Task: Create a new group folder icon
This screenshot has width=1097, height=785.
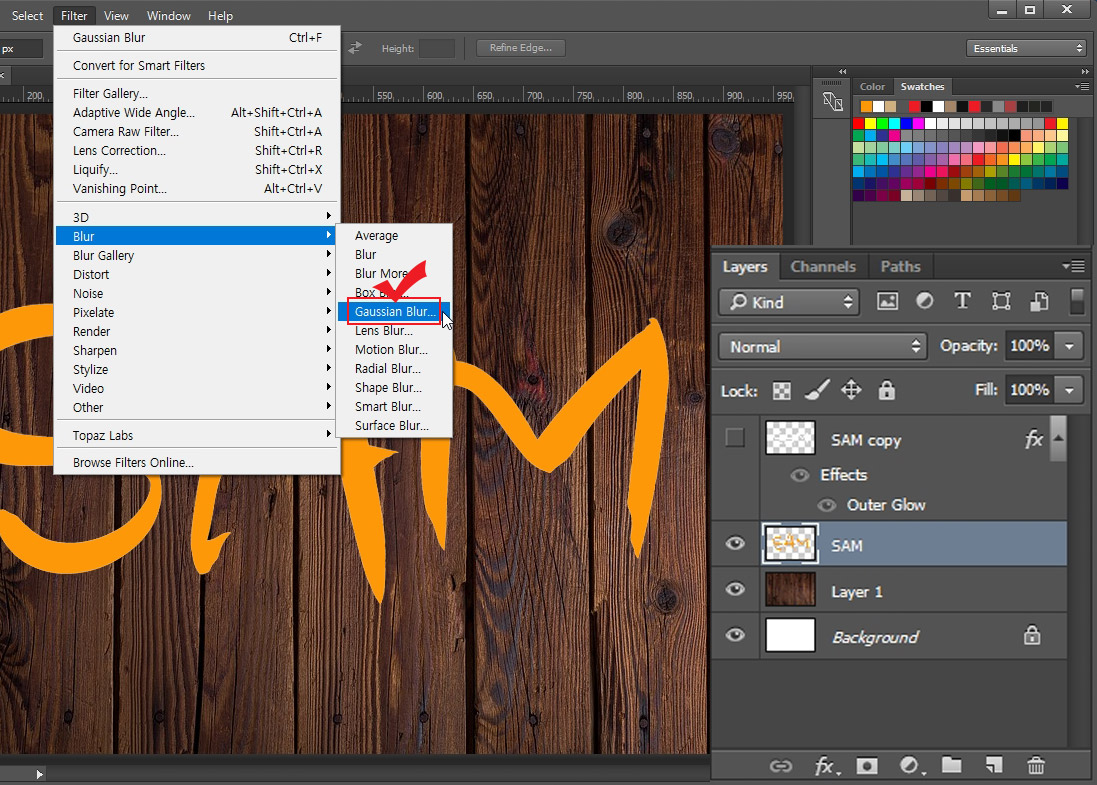Action: [951, 765]
